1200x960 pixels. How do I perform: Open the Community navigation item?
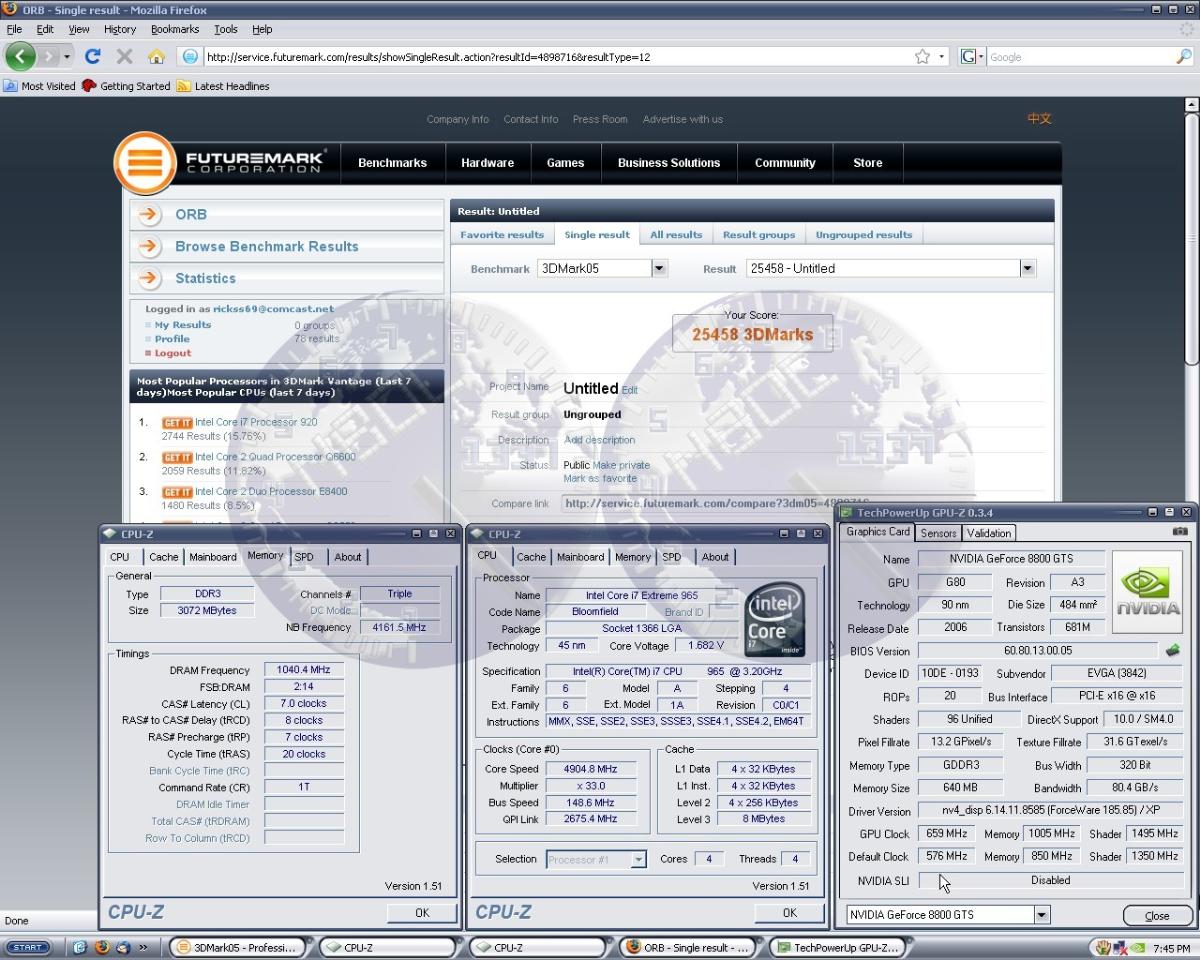pyautogui.click(x=785, y=163)
